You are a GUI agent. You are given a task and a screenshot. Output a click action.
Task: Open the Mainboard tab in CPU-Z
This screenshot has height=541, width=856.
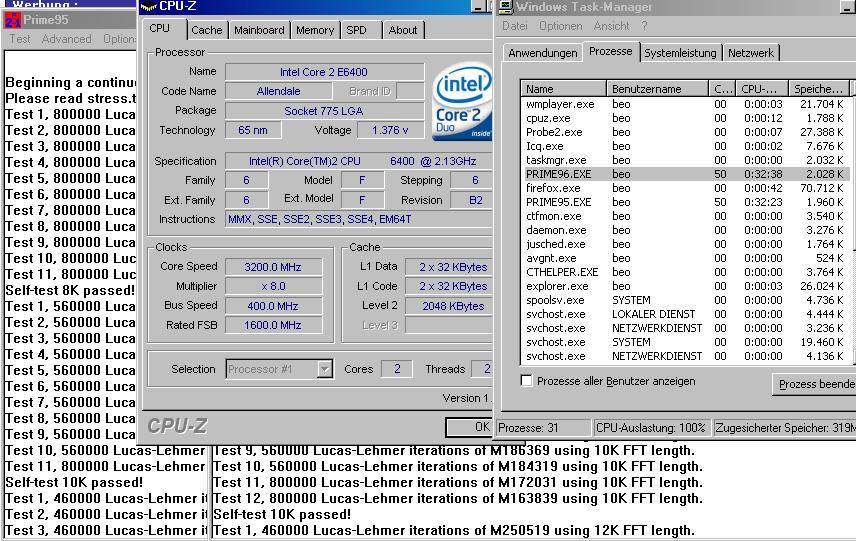coord(259,30)
